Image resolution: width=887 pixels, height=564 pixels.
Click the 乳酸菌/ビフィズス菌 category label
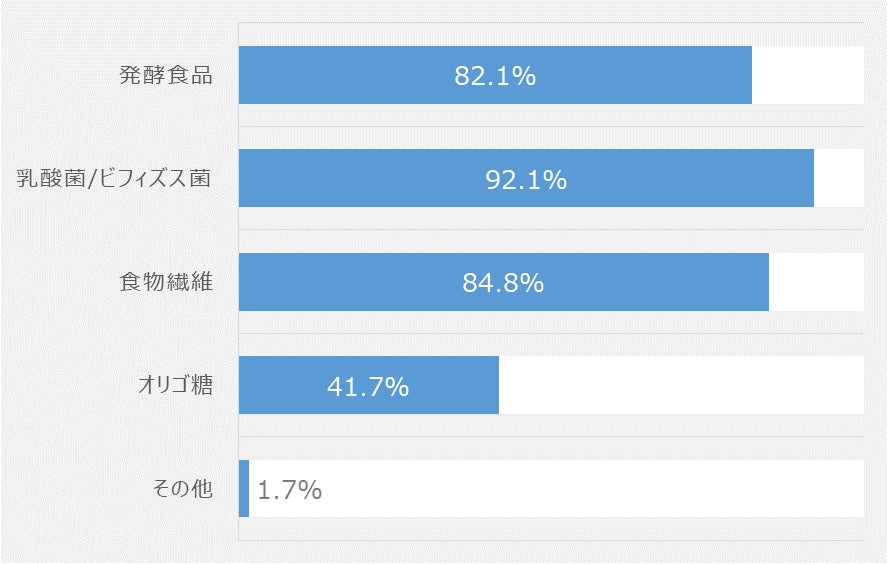click(114, 178)
